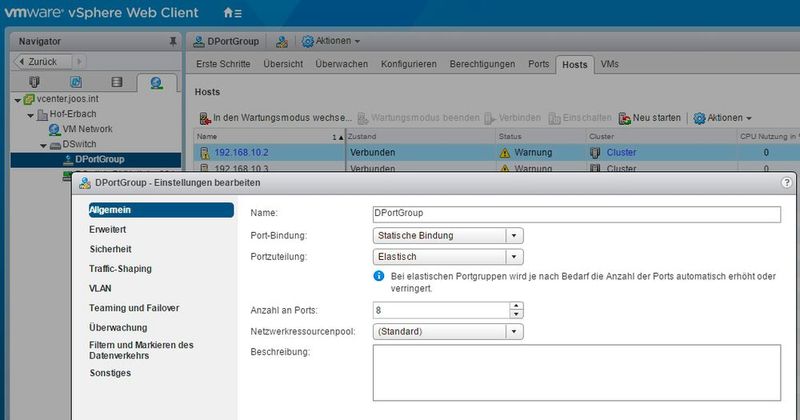Click the DPortGroup header icon
The width and height of the screenshot is (800, 420).
point(198,42)
